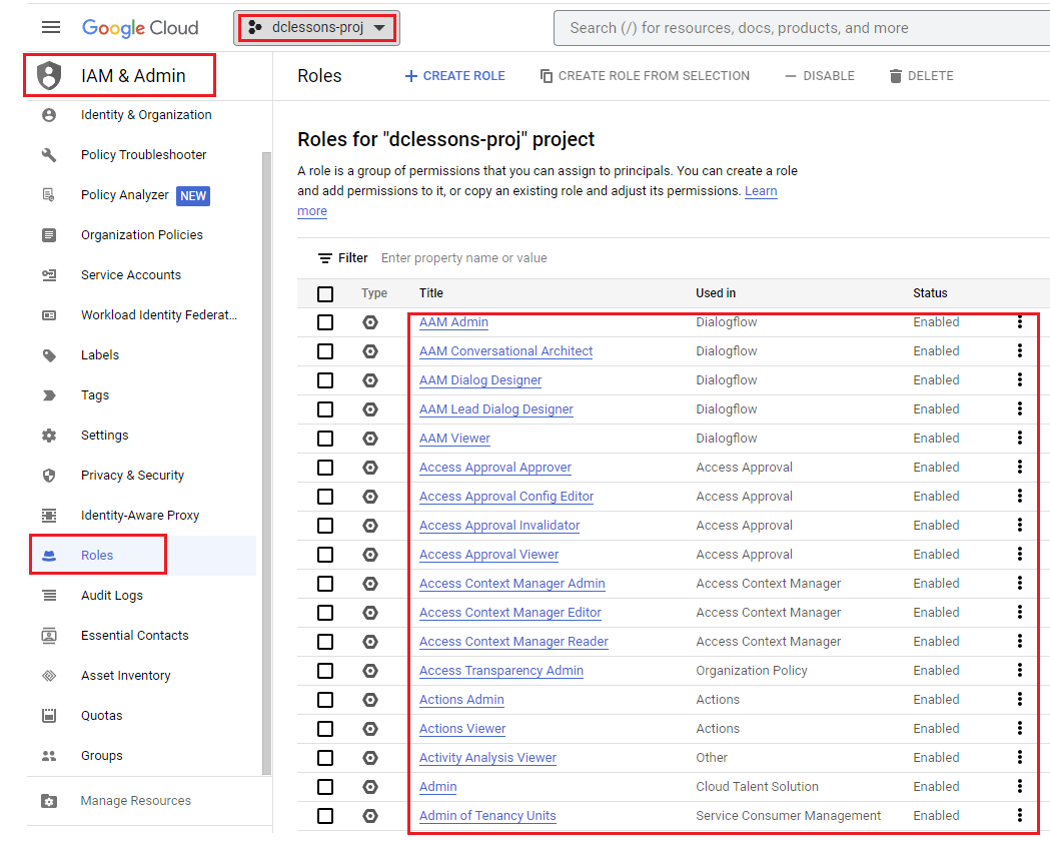Screen dimensions: 1050x841
Task: Click the Labels tag icon
Action: point(49,355)
